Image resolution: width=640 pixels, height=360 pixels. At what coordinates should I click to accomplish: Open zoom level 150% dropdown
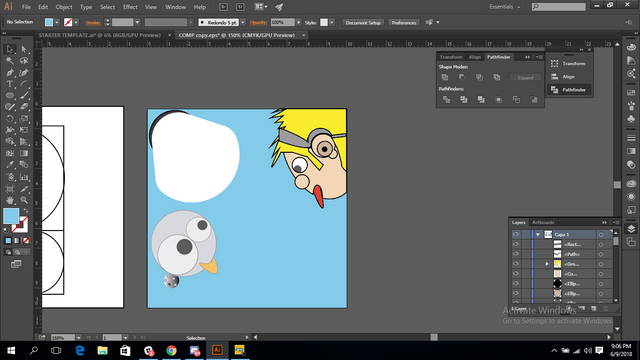click(x=78, y=338)
